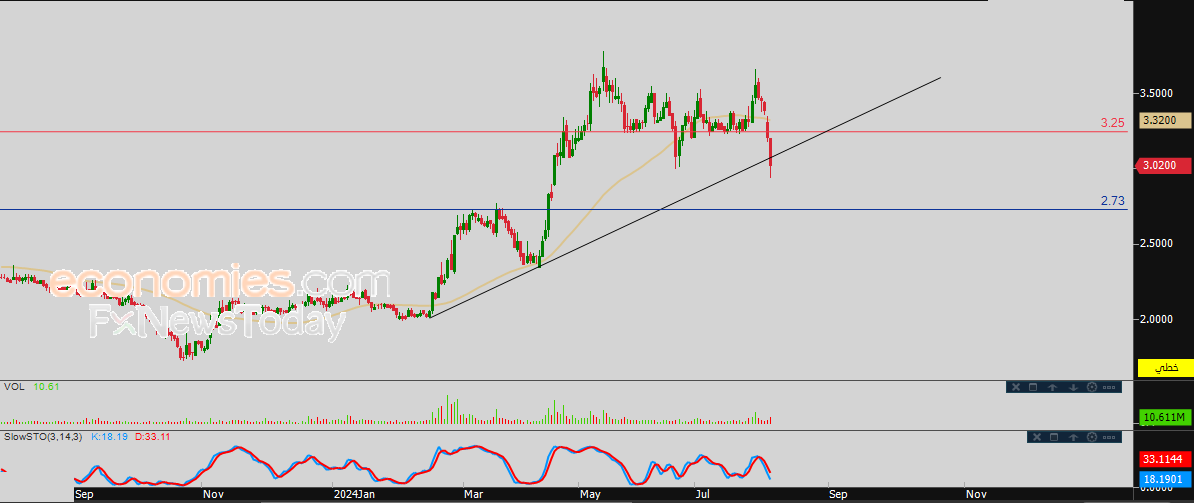
Task: Close the VOL indicator panel
Action: coord(1016,387)
